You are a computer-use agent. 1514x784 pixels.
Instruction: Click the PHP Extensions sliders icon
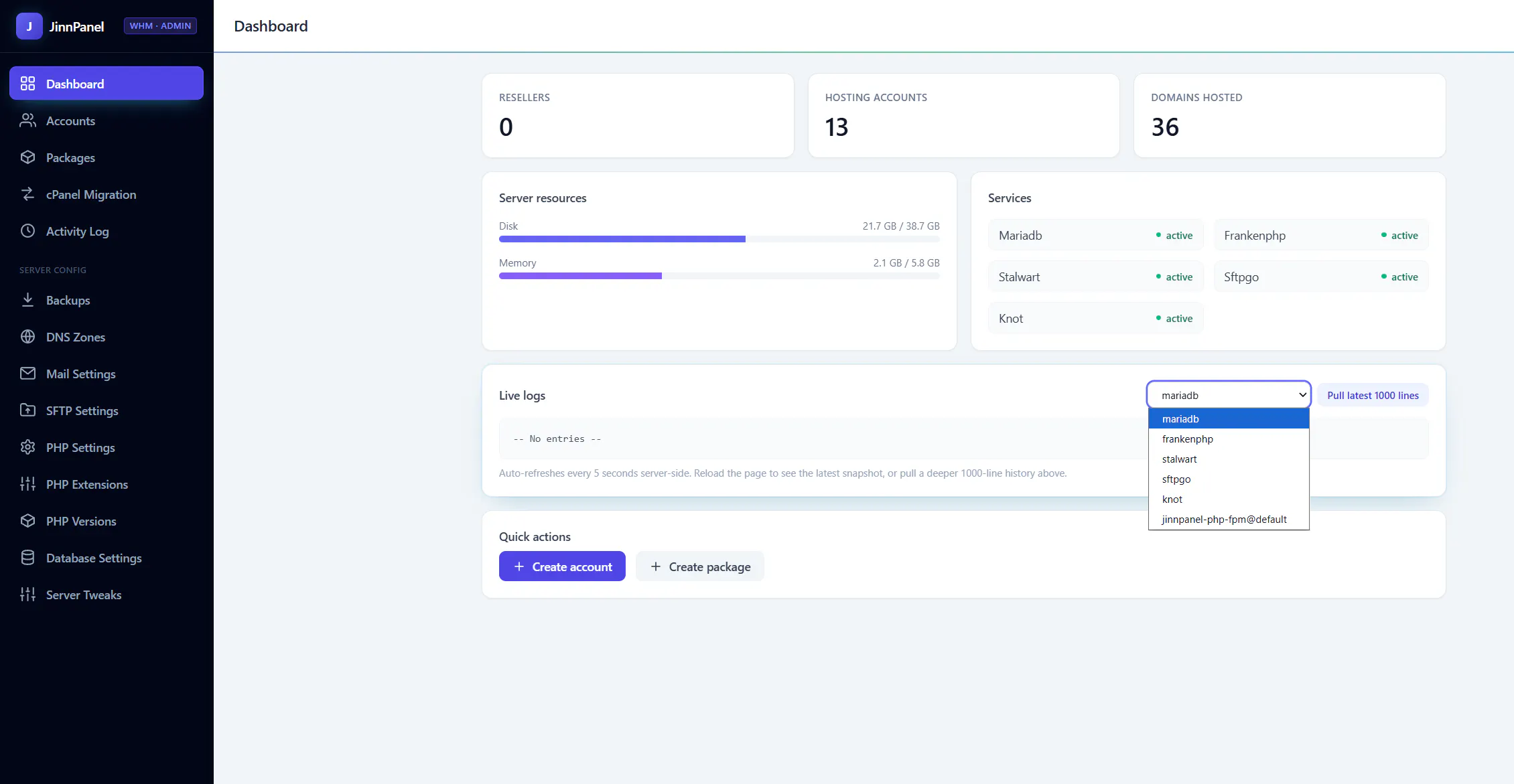click(x=27, y=484)
